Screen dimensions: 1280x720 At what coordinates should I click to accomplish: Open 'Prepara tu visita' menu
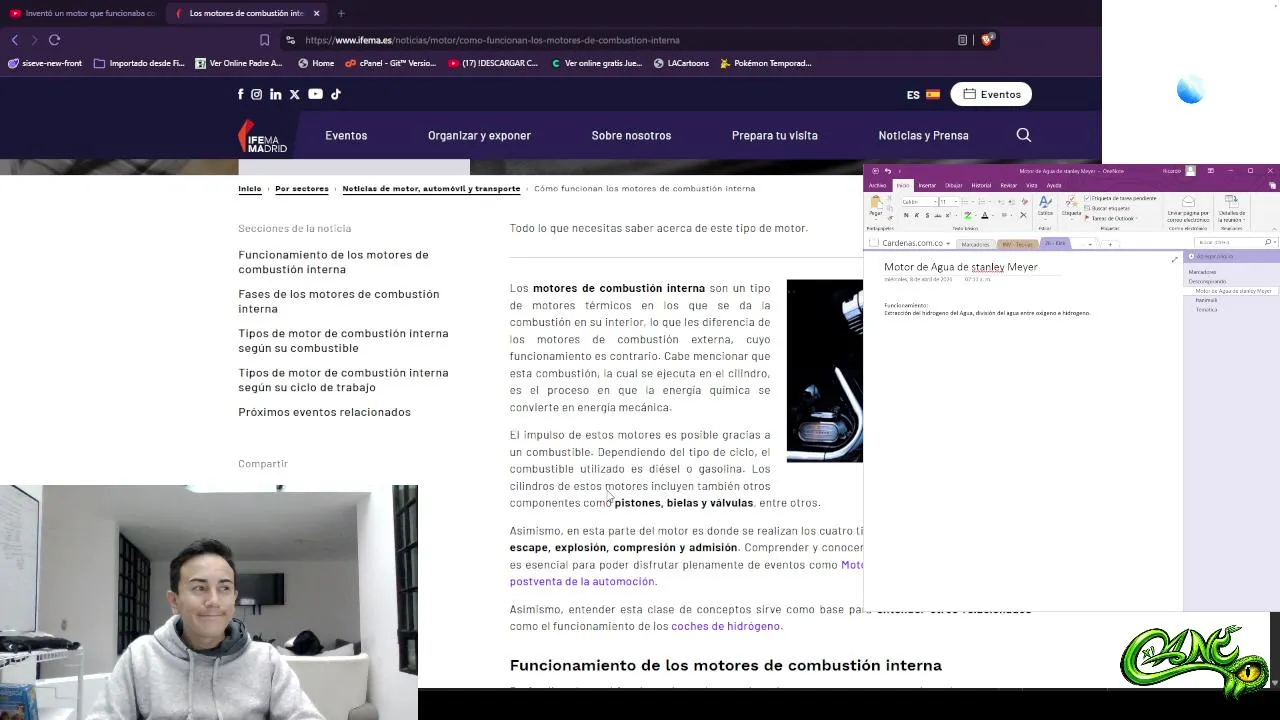(774, 135)
